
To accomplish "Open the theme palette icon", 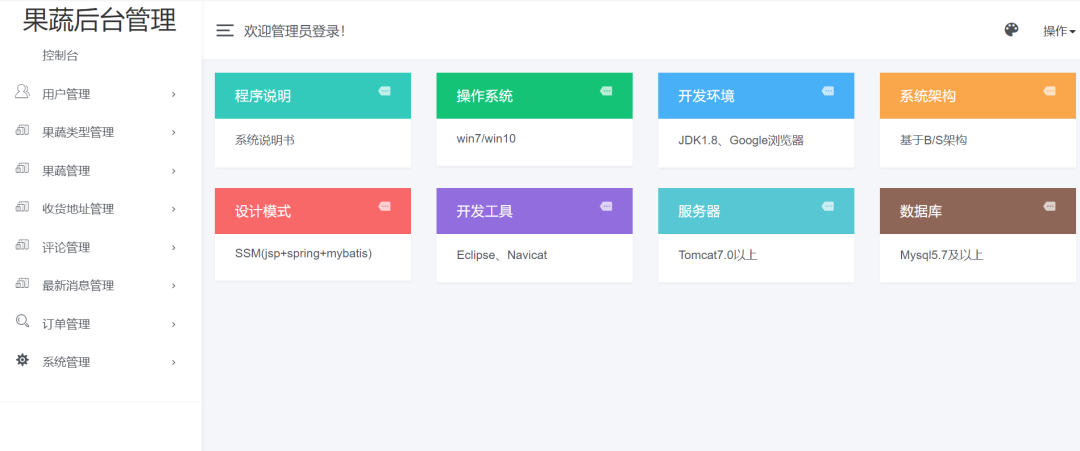I will tap(1011, 30).
